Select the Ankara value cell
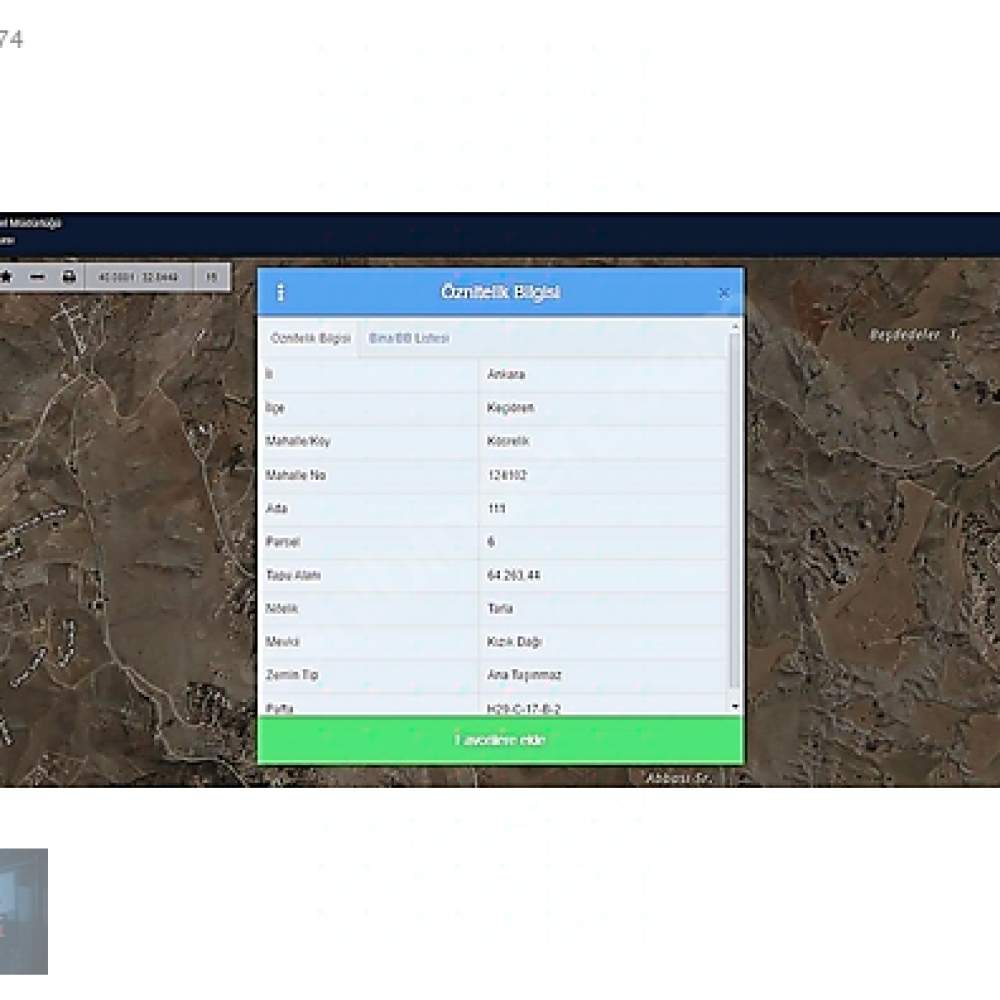1000x1000 pixels. click(x=602, y=374)
